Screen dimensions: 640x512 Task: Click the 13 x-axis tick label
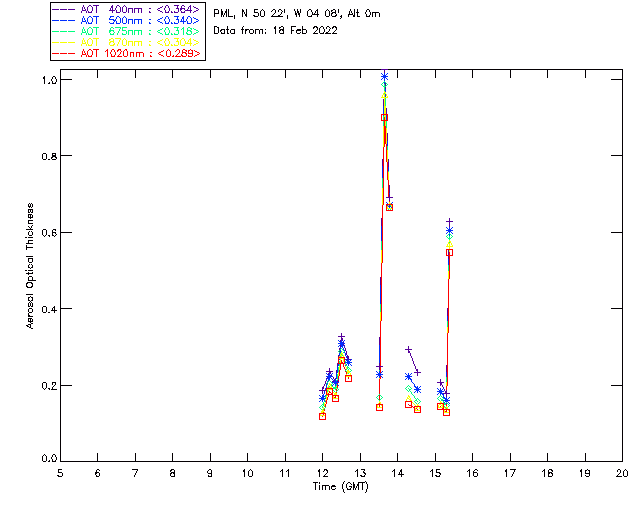click(x=360, y=473)
